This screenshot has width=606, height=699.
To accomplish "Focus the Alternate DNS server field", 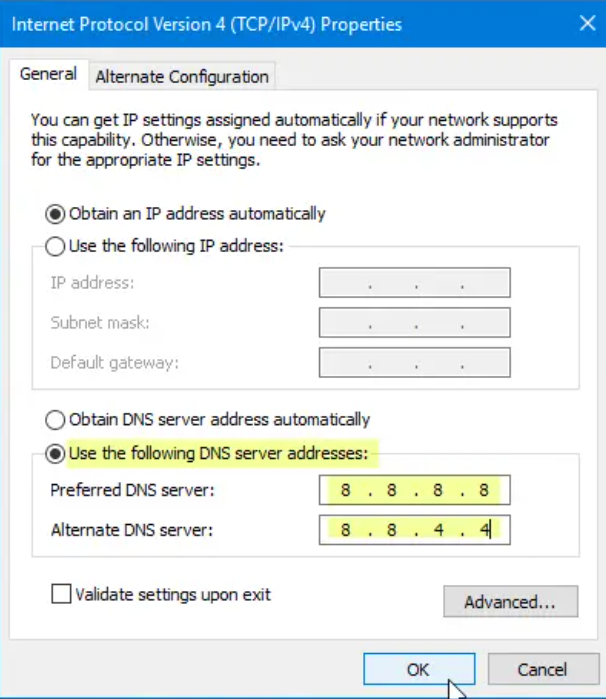I will [x=414, y=529].
